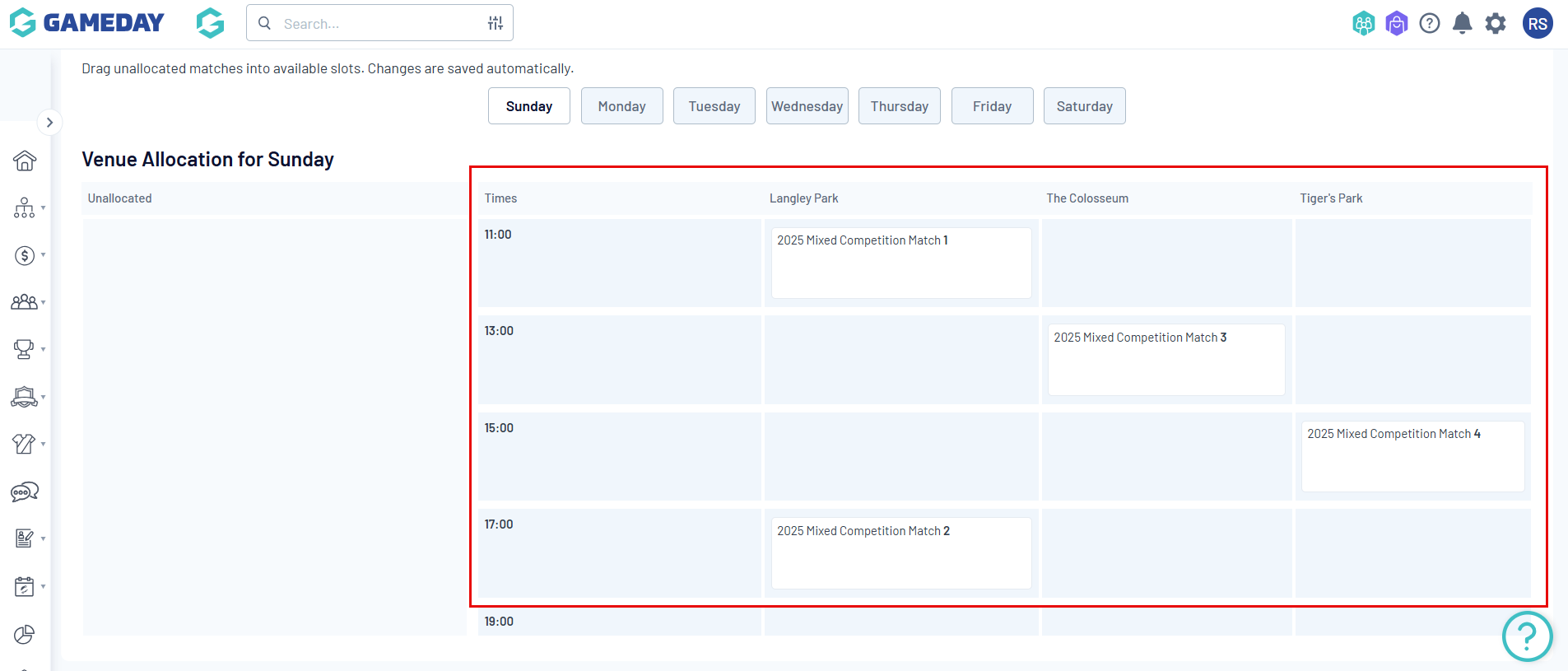Click the 13:00 time label
This screenshot has height=671, width=1568.
point(499,331)
